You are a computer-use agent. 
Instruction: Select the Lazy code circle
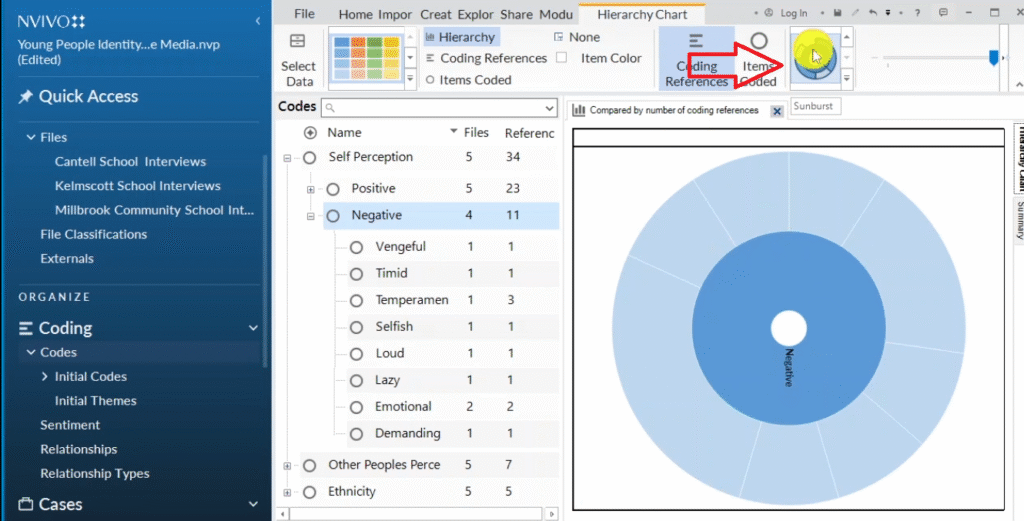[356, 380]
